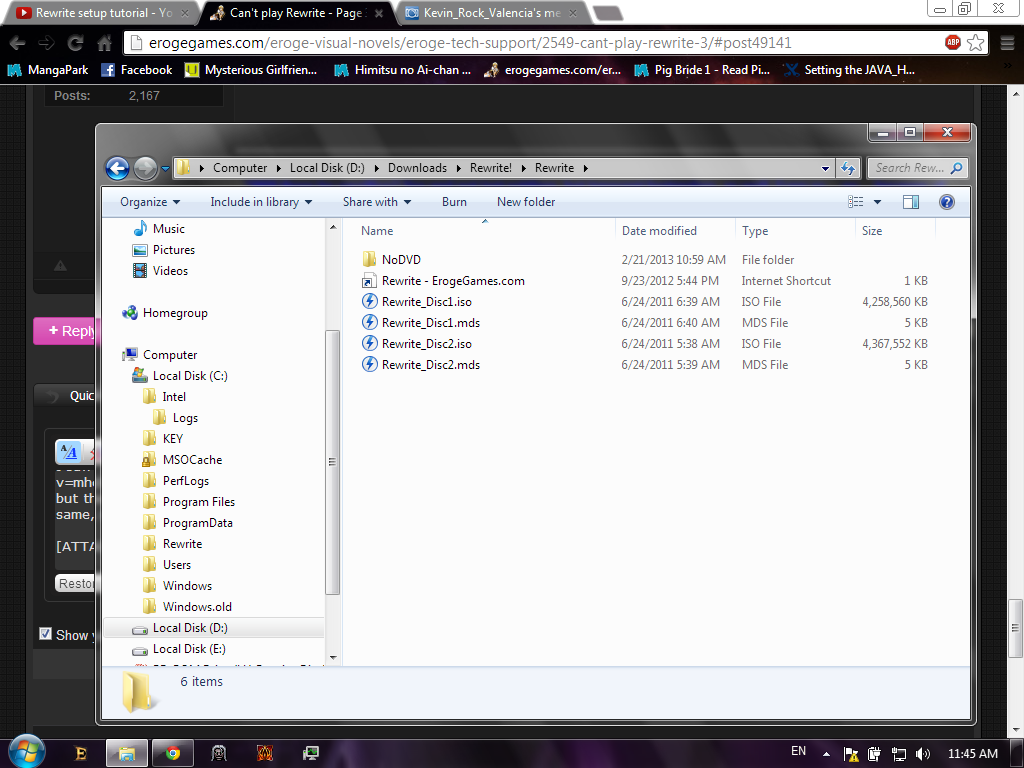The height and width of the screenshot is (768, 1024).
Task: Click the Search Rewrite input field
Action: pos(908,168)
